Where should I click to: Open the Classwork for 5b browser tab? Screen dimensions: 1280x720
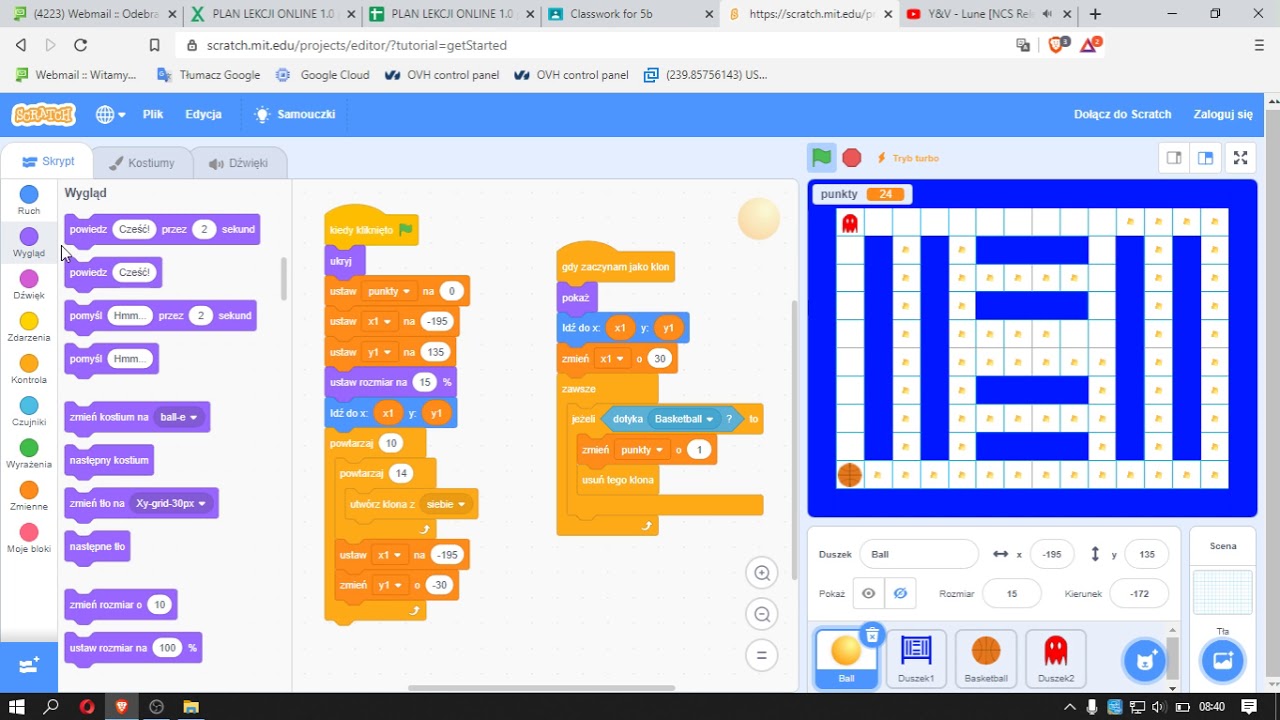click(630, 14)
